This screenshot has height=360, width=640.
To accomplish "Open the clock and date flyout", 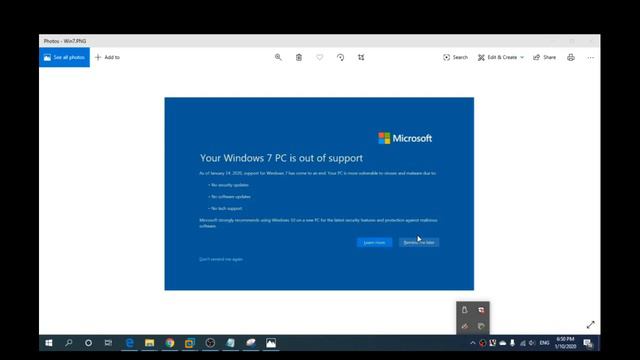I will pyautogui.click(x=565, y=343).
